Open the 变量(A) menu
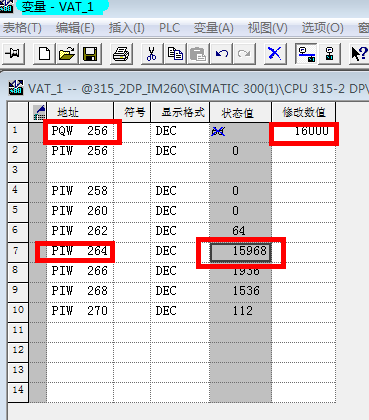369x420 pixels. pyautogui.click(x=213, y=28)
